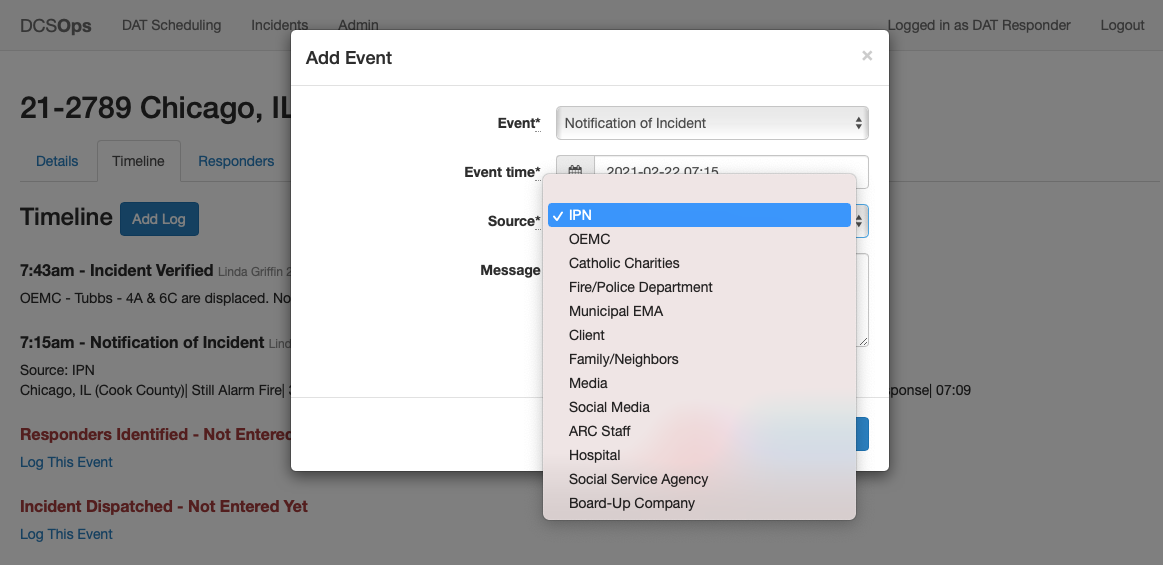1163x565 pixels.
Task: Select Client as the source
Action: (699, 335)
